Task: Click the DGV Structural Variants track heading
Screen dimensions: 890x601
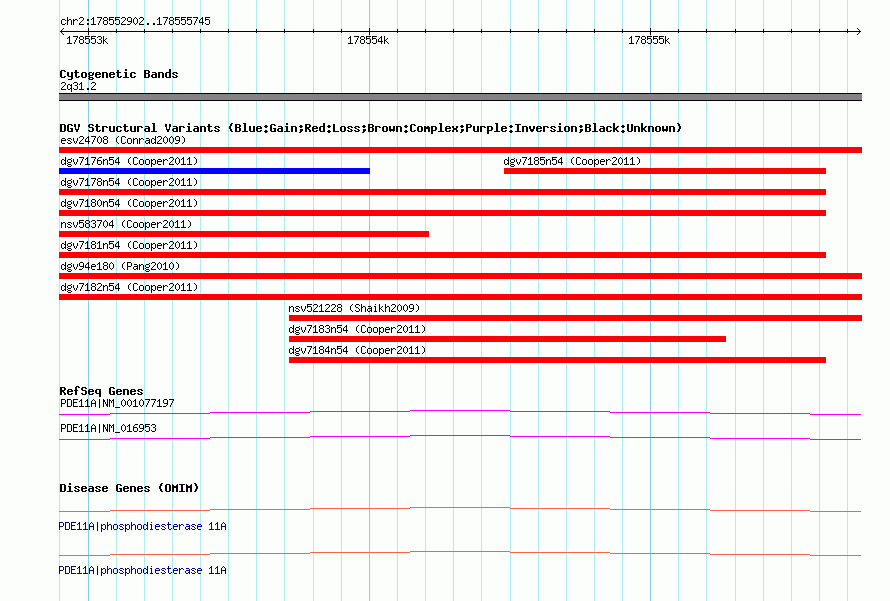Action: tap(371, 128)
